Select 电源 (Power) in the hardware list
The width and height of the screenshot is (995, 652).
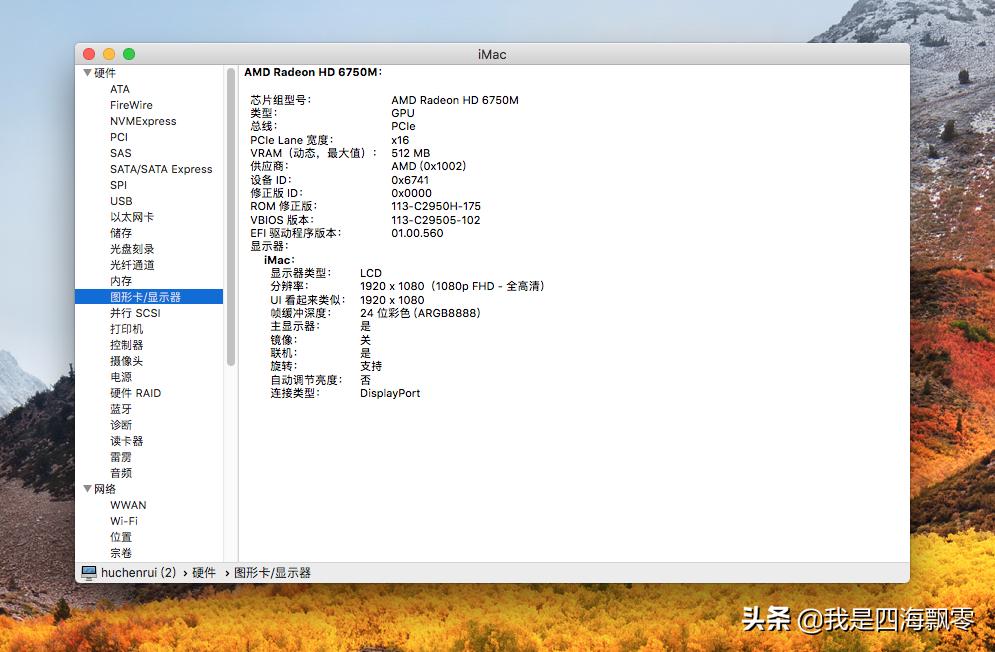121,377
